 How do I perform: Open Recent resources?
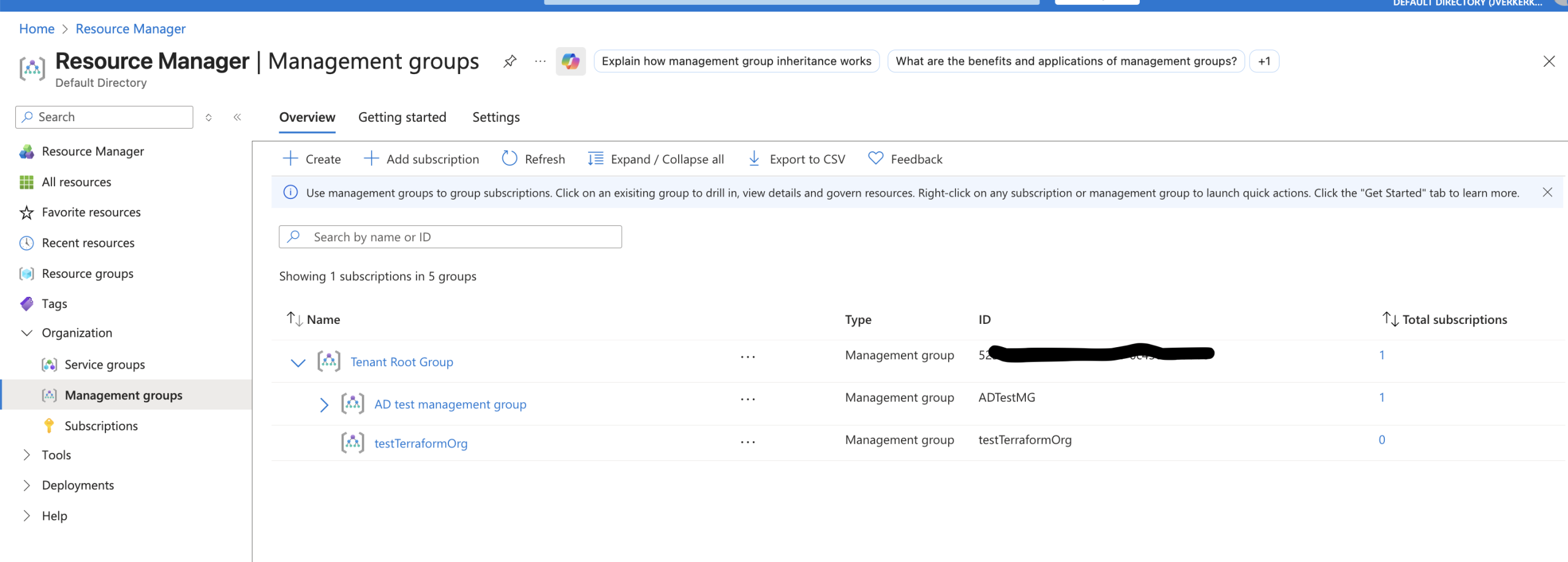click(88, 243)
